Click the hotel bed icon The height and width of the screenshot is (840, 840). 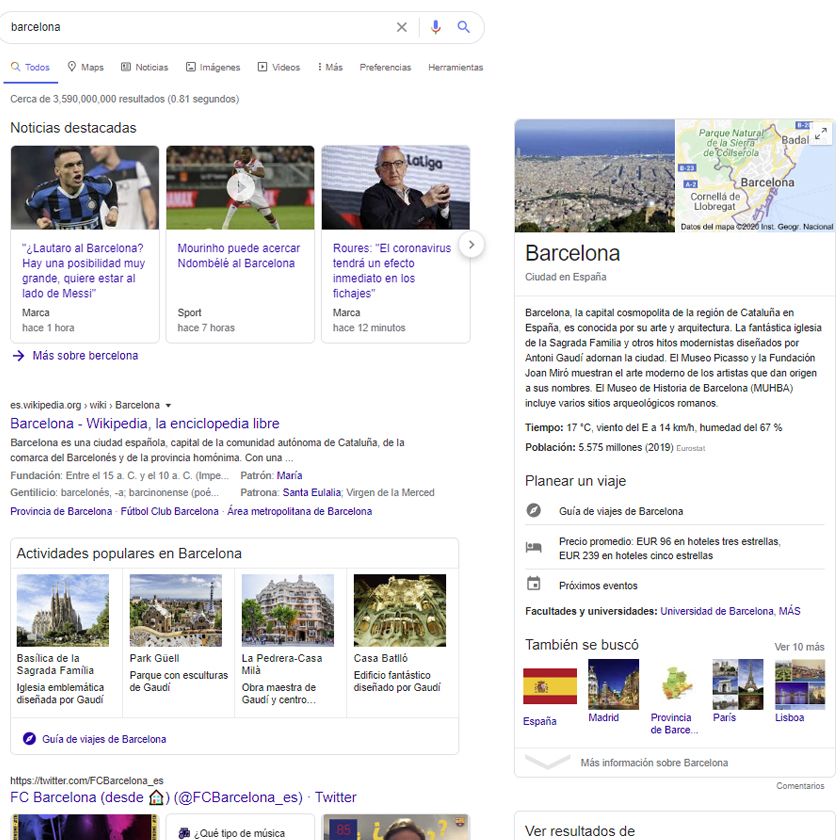tap(534, 548)
